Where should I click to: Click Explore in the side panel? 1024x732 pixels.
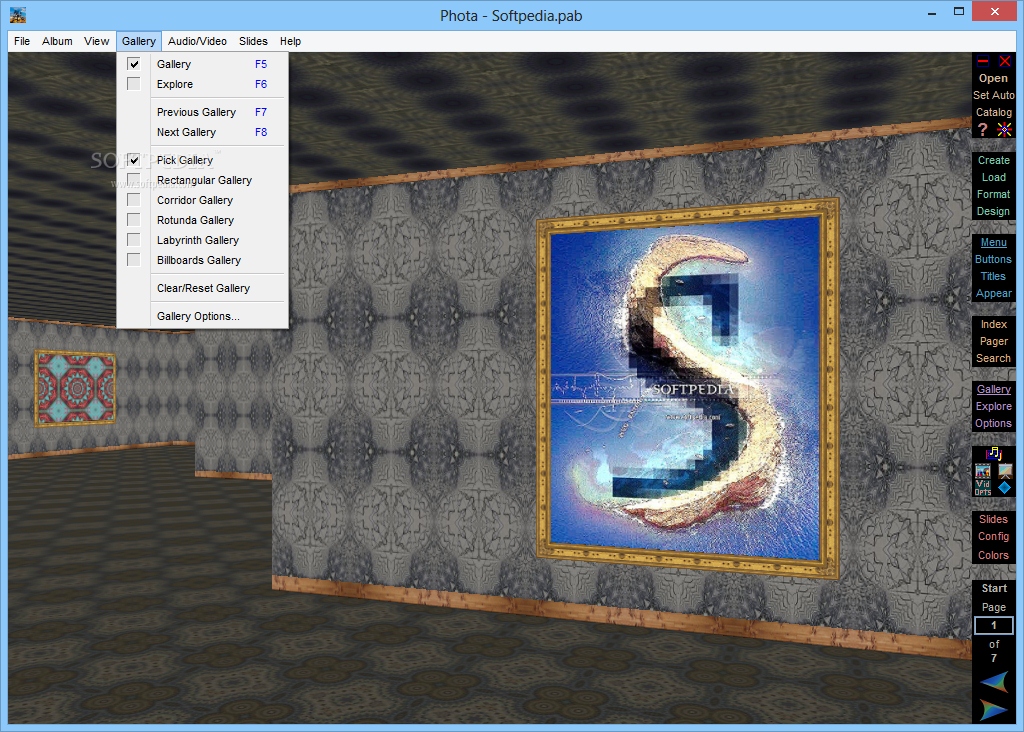993,406
